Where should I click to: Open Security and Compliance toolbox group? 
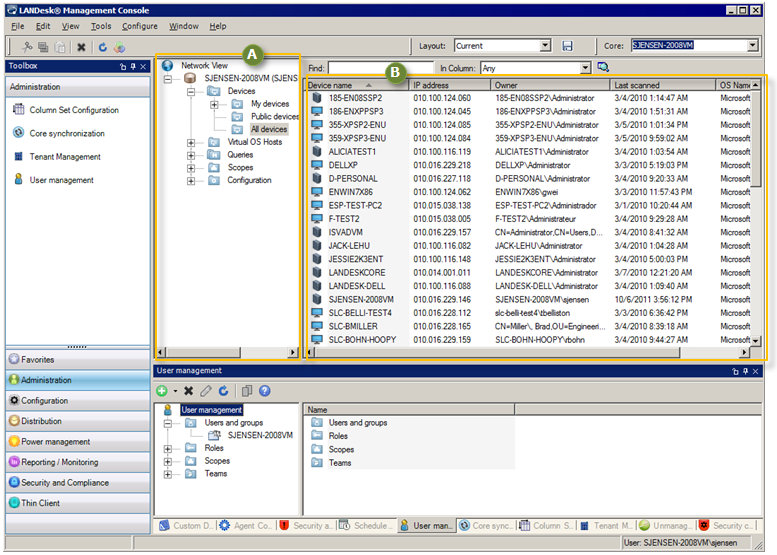tap(78, 482)
